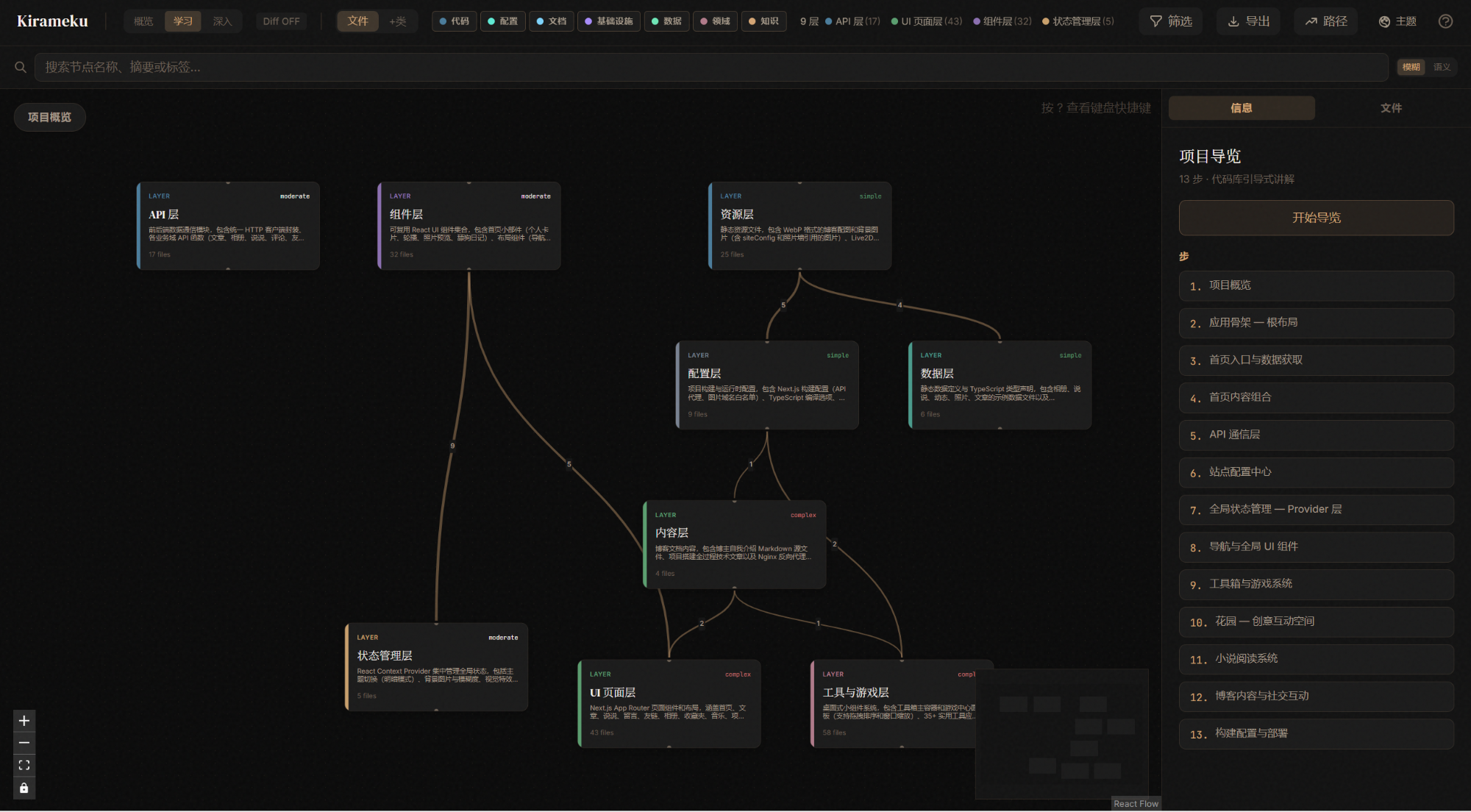This screenshot has width=1471, height=812.
Task: Open tour step 10 花园 — 创意互动空间
Action: pyautogui.click(x=1316, y=622)
